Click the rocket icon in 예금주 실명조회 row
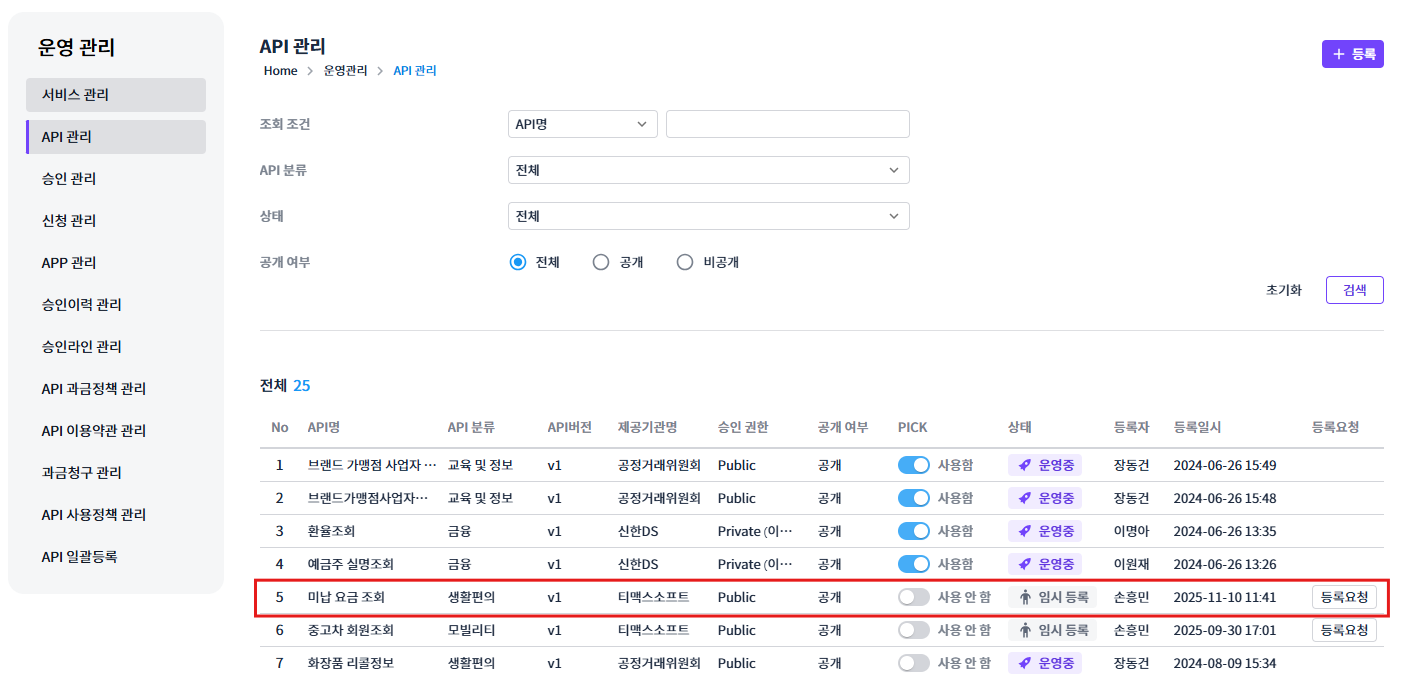1405x678 pixels. pyautogui.click(x=1024, y=564)
